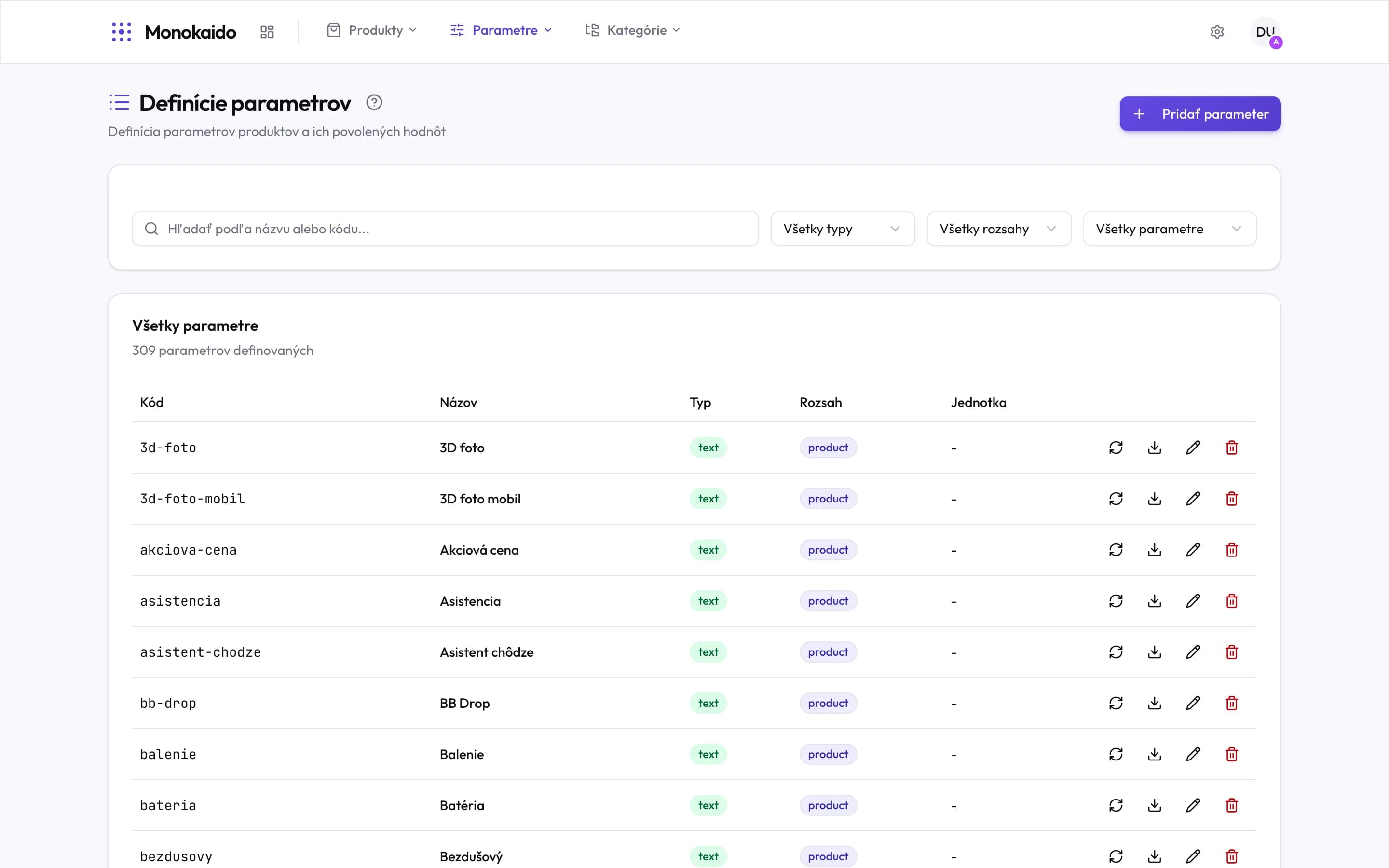Edit the balenie parameter

click(1193, 754)
